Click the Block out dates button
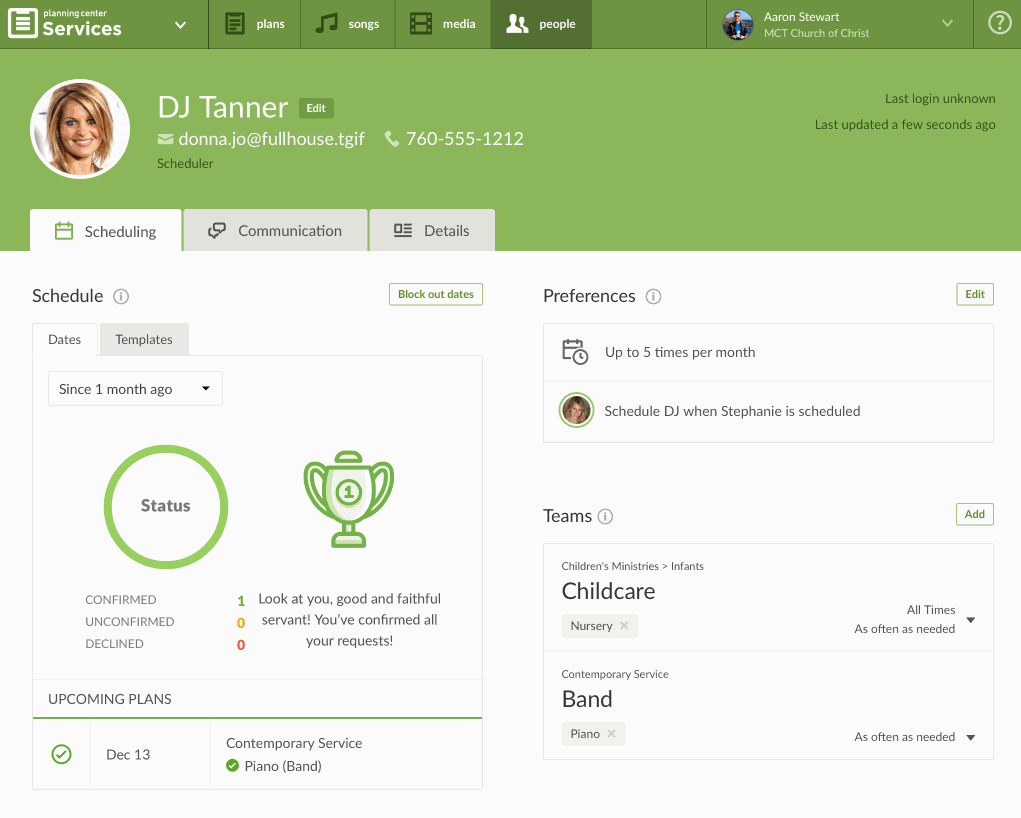The image size is (1021, 818). [x=435, y=294]
